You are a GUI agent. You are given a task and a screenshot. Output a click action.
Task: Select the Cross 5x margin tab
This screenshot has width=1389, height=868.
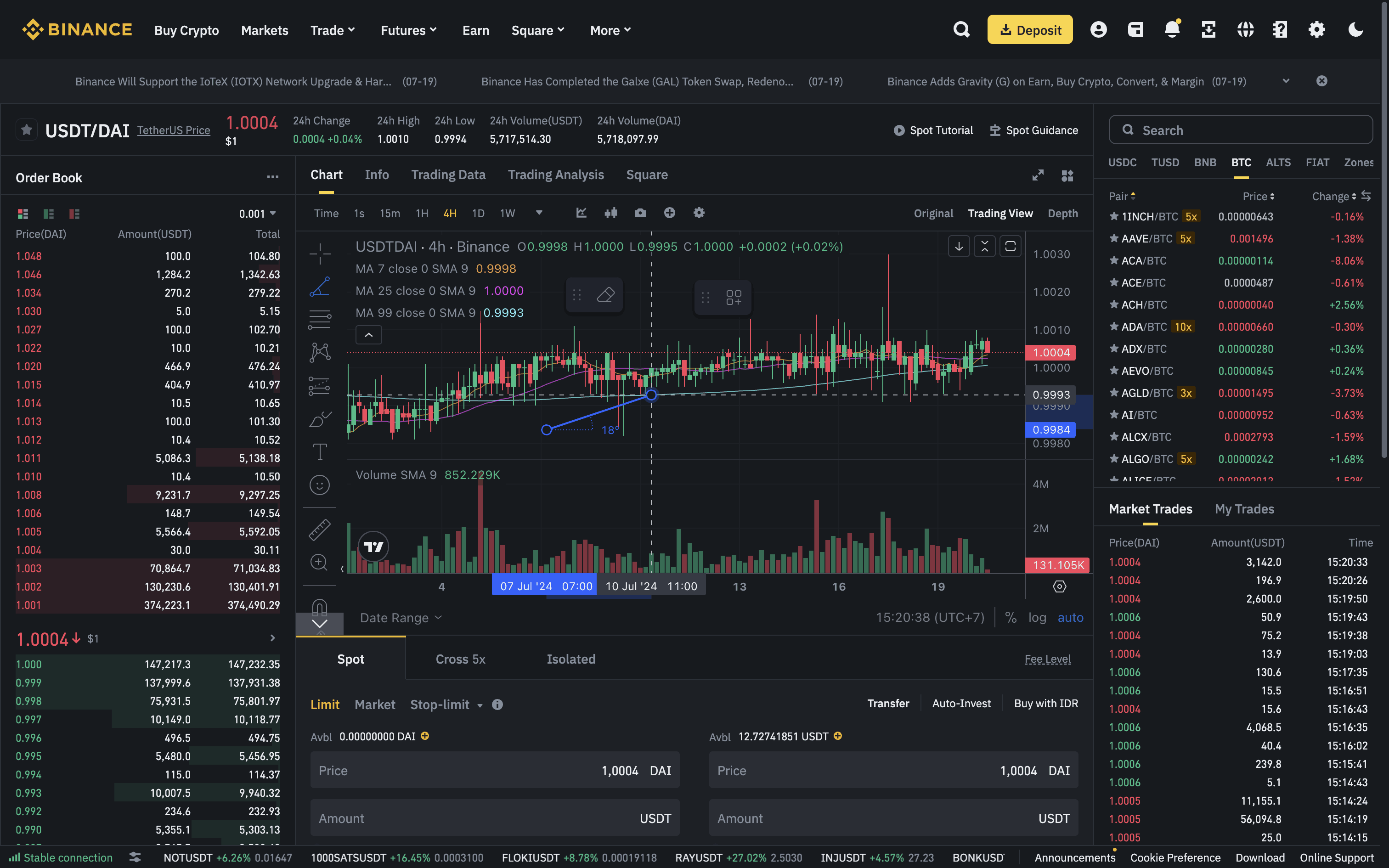coord(460,659)
